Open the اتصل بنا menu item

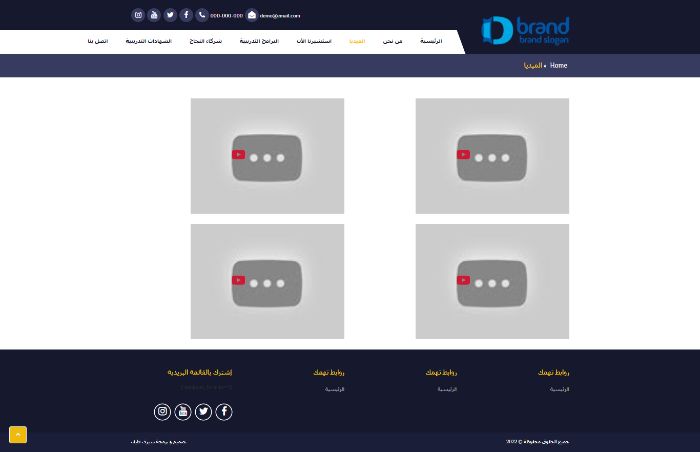[x=98, y=41]
